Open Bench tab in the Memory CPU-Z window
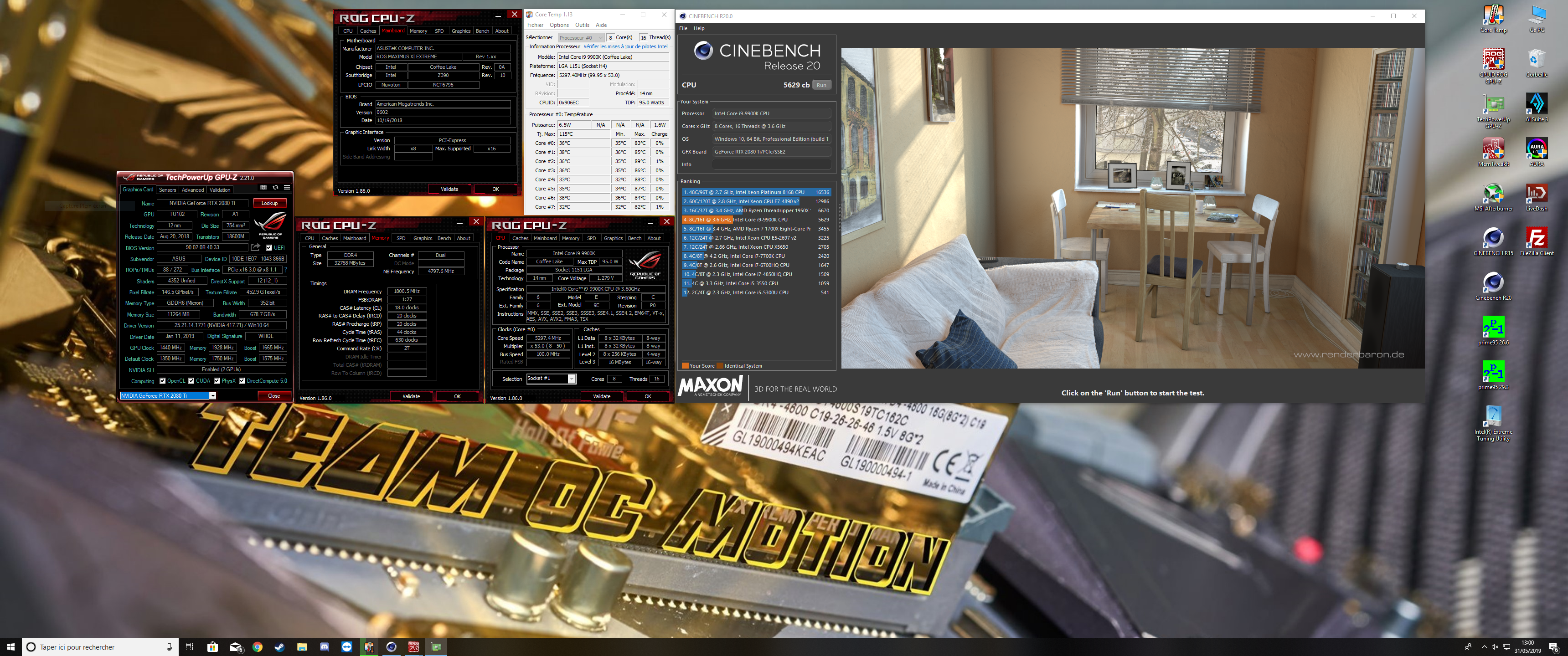1568x656 pixels. coord(444,239)
